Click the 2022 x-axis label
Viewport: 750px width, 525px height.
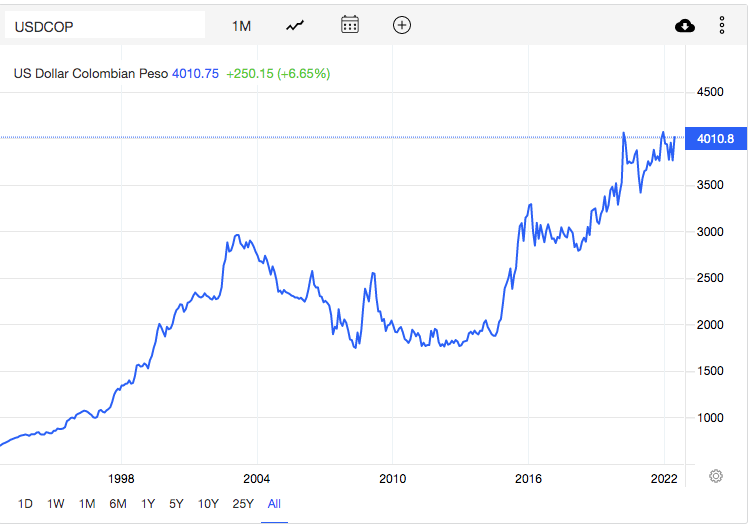[664, 479]
